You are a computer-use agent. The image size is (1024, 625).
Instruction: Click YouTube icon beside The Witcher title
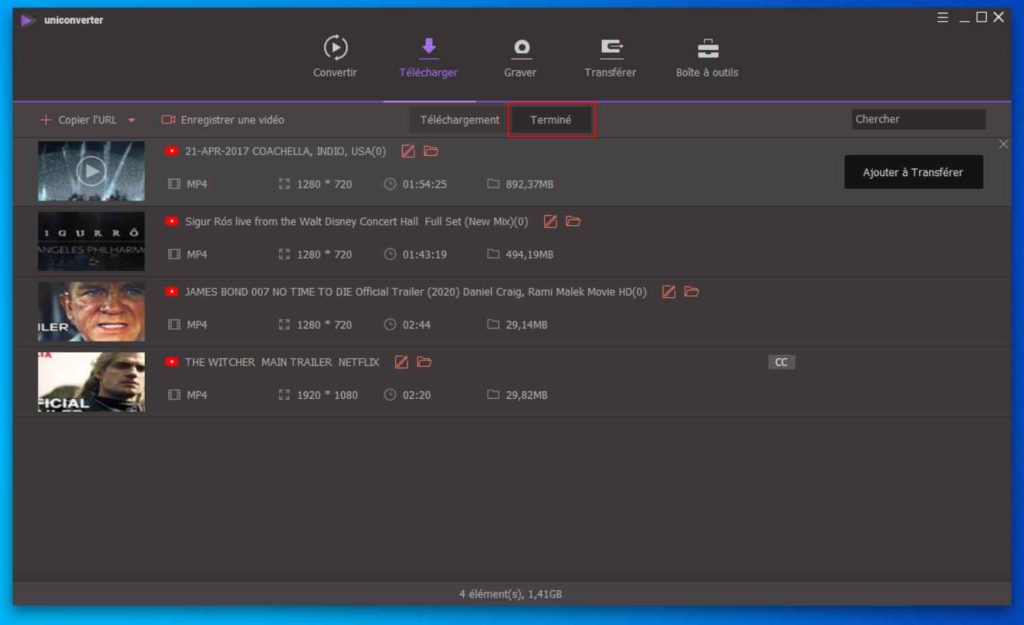point(172,362)
